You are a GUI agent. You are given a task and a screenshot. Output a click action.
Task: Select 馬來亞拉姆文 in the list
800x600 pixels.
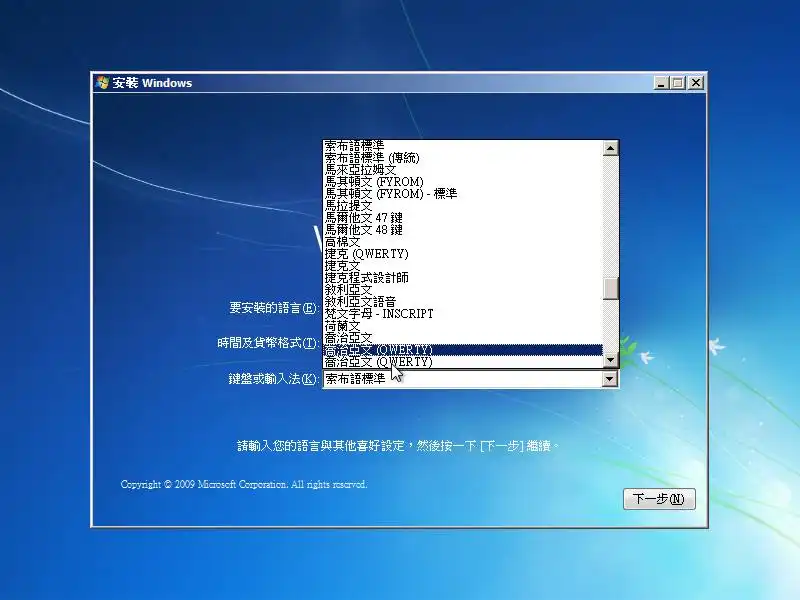463,169
